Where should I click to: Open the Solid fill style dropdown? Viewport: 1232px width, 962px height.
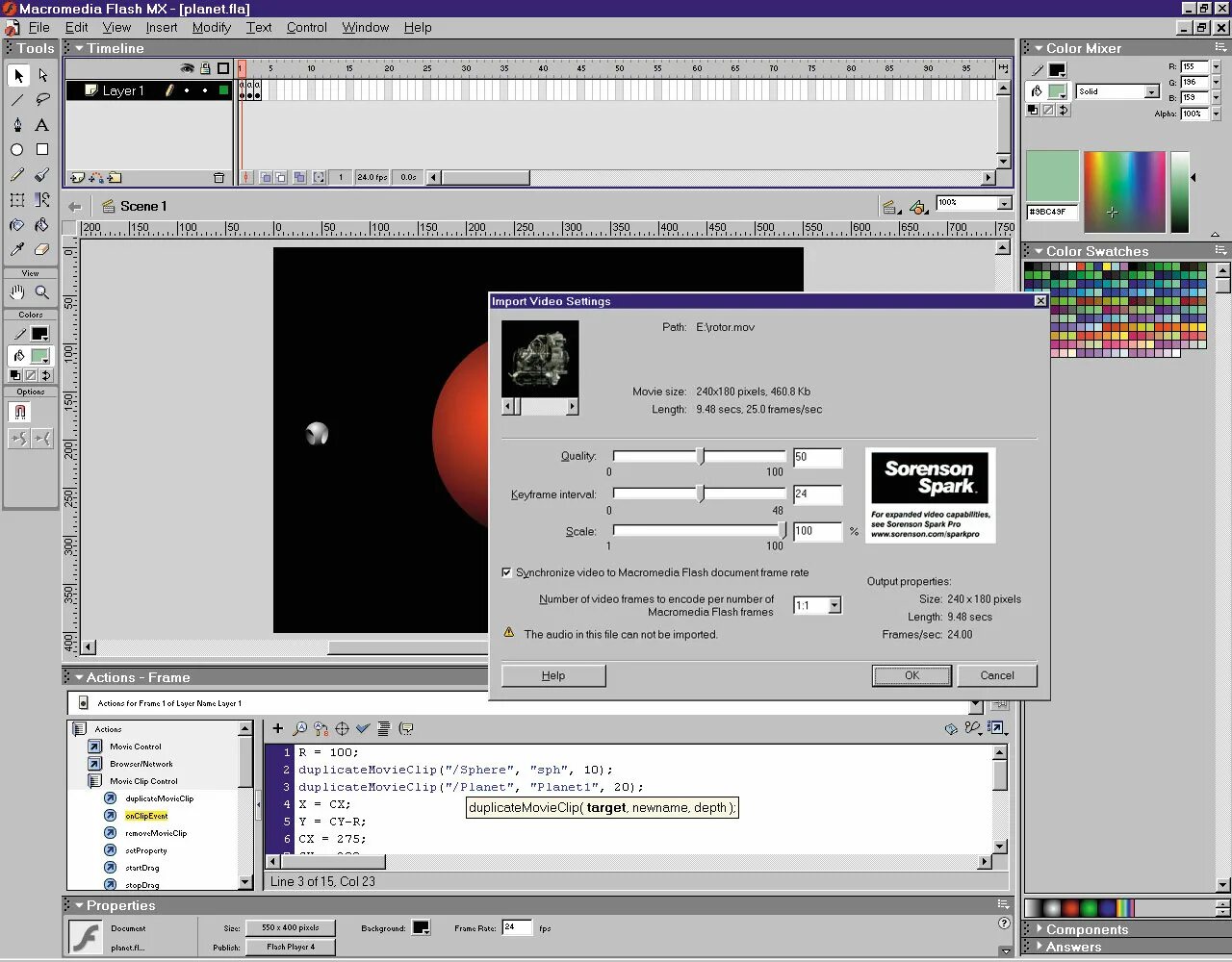pyautogui.click(x=1151, y=91)
